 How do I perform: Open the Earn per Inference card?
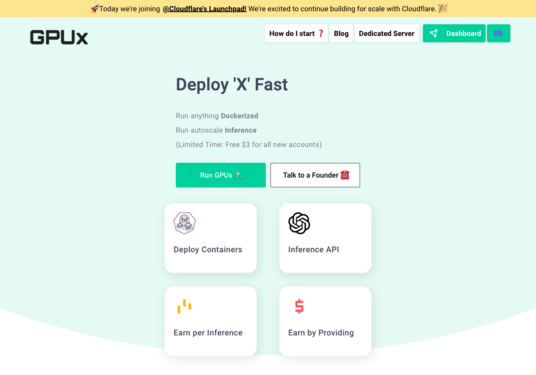[211, 321]
